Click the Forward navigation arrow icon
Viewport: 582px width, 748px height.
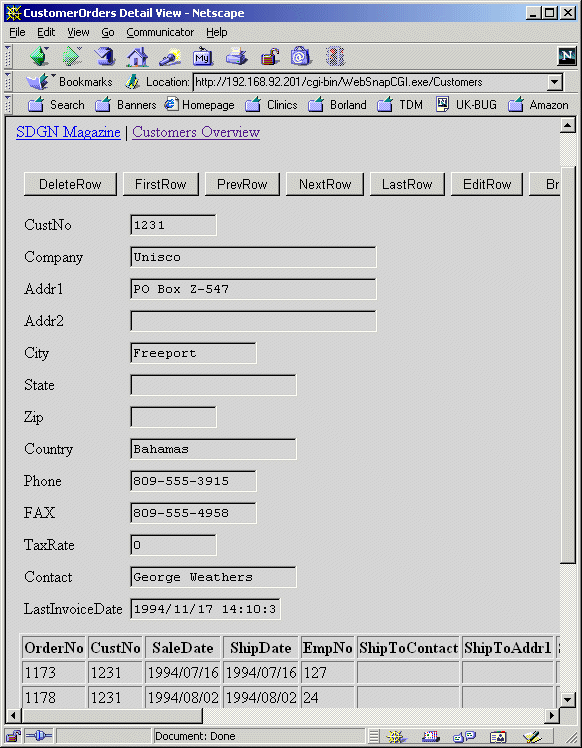coord(72,56)
